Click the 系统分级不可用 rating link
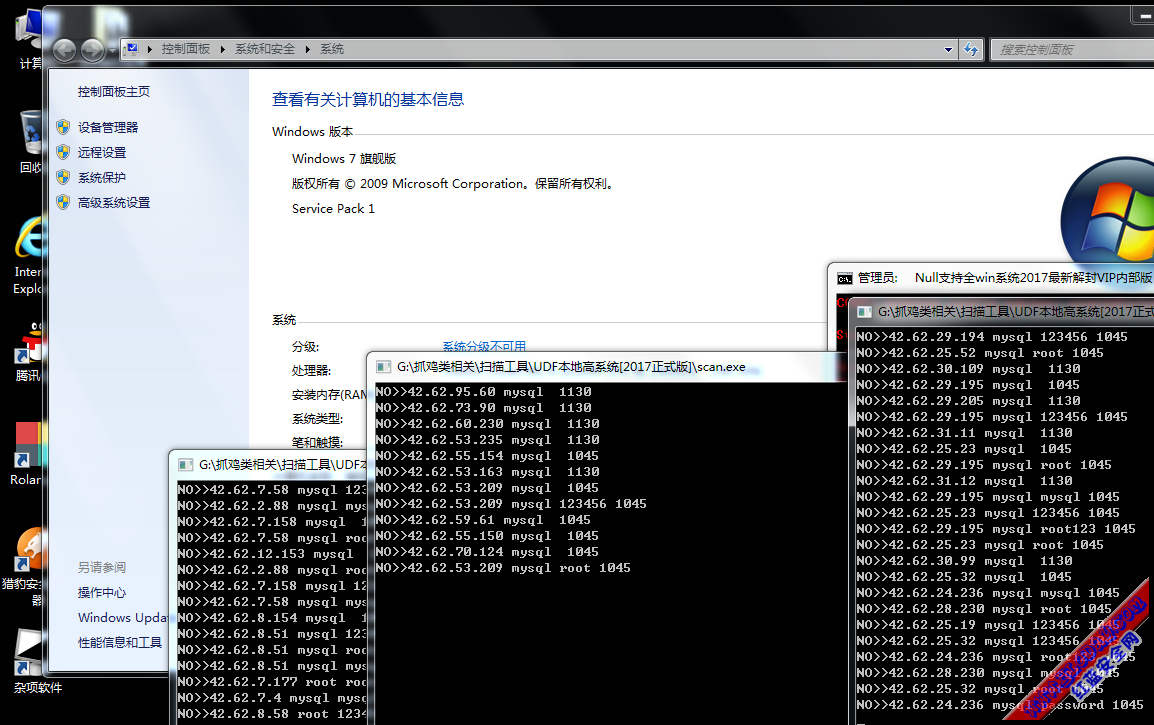The height and width of the screenshot is (725, 1154). [x=484, y=346]
